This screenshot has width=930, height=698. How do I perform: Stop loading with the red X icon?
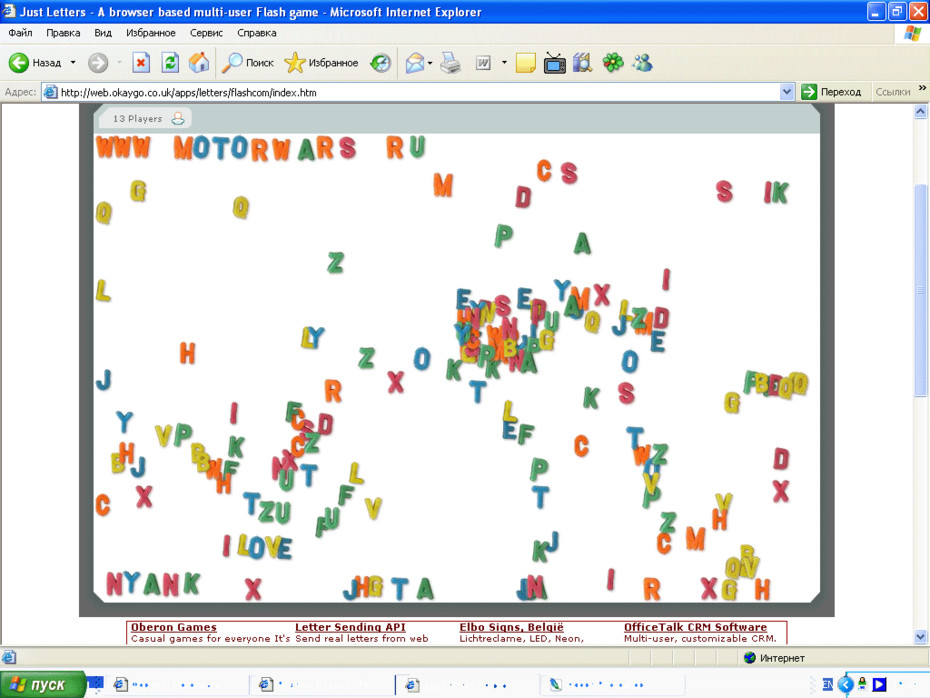tap(141, 62)
